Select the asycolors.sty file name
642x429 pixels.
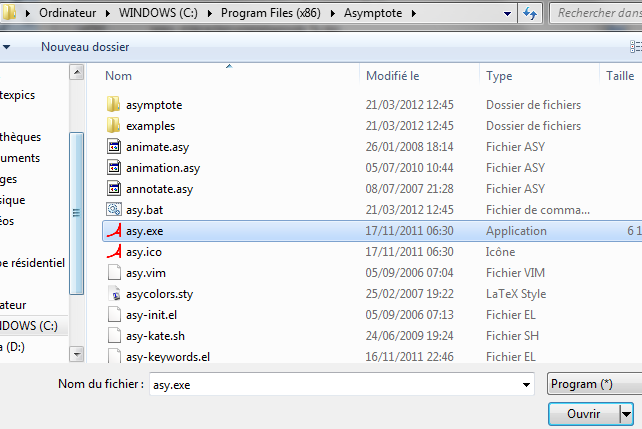coord(159,294)
